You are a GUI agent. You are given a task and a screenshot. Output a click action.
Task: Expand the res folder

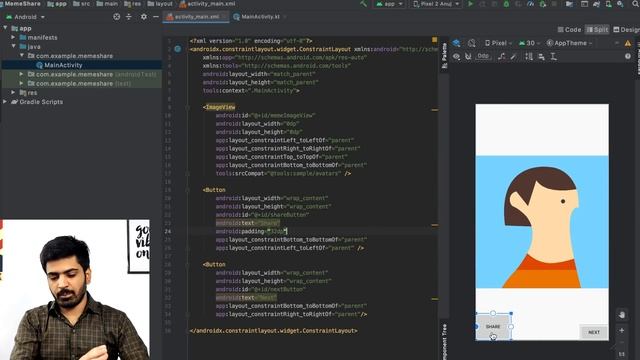click(13, 93)
